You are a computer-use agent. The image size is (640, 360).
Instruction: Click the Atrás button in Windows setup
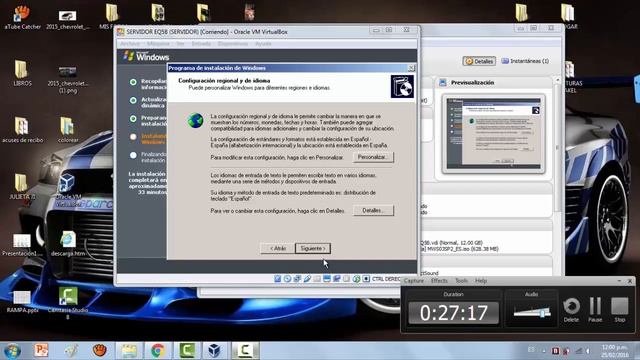[278, 248]
